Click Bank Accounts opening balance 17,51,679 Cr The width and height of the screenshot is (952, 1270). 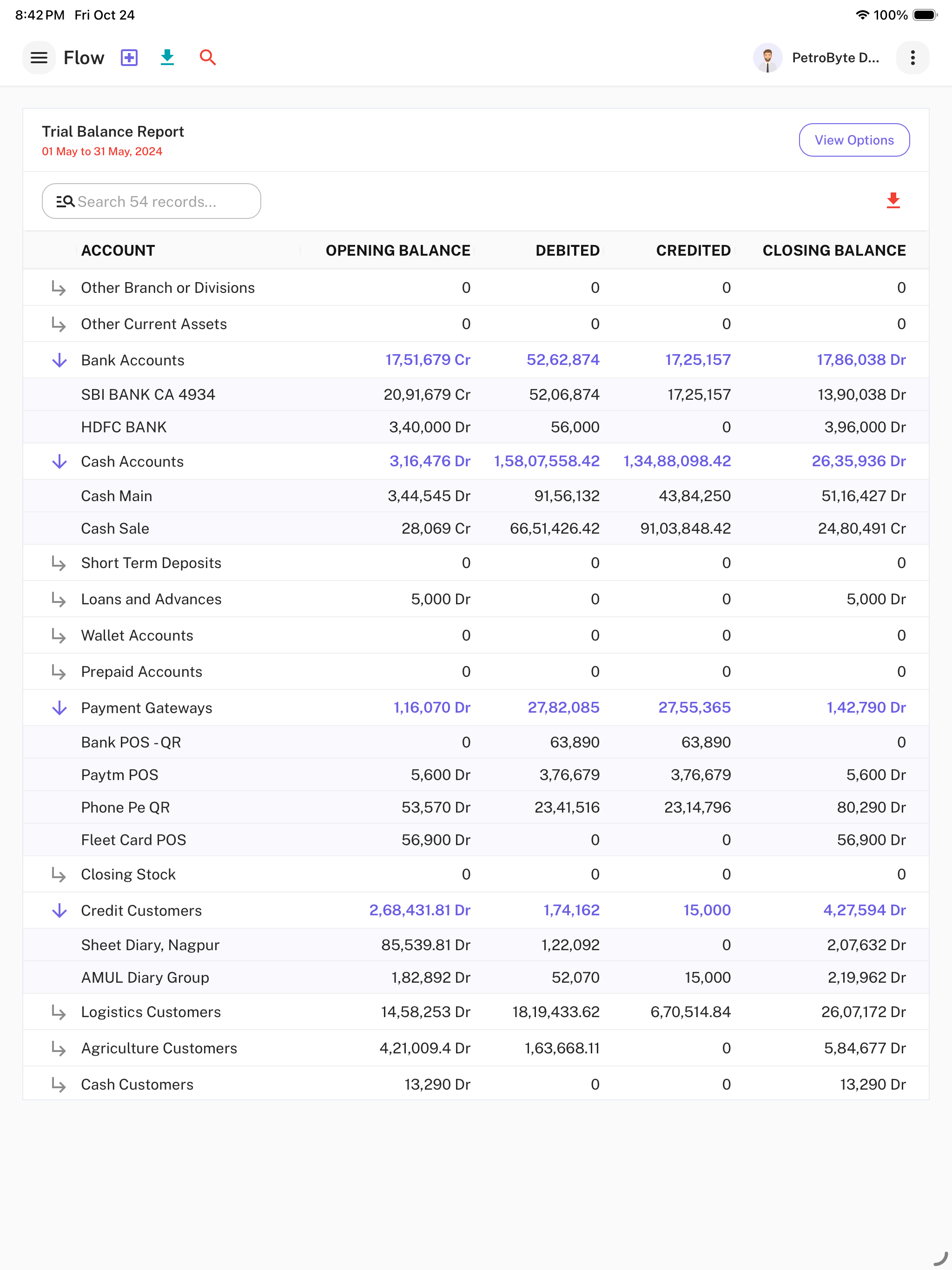click(x=427, y=360)
